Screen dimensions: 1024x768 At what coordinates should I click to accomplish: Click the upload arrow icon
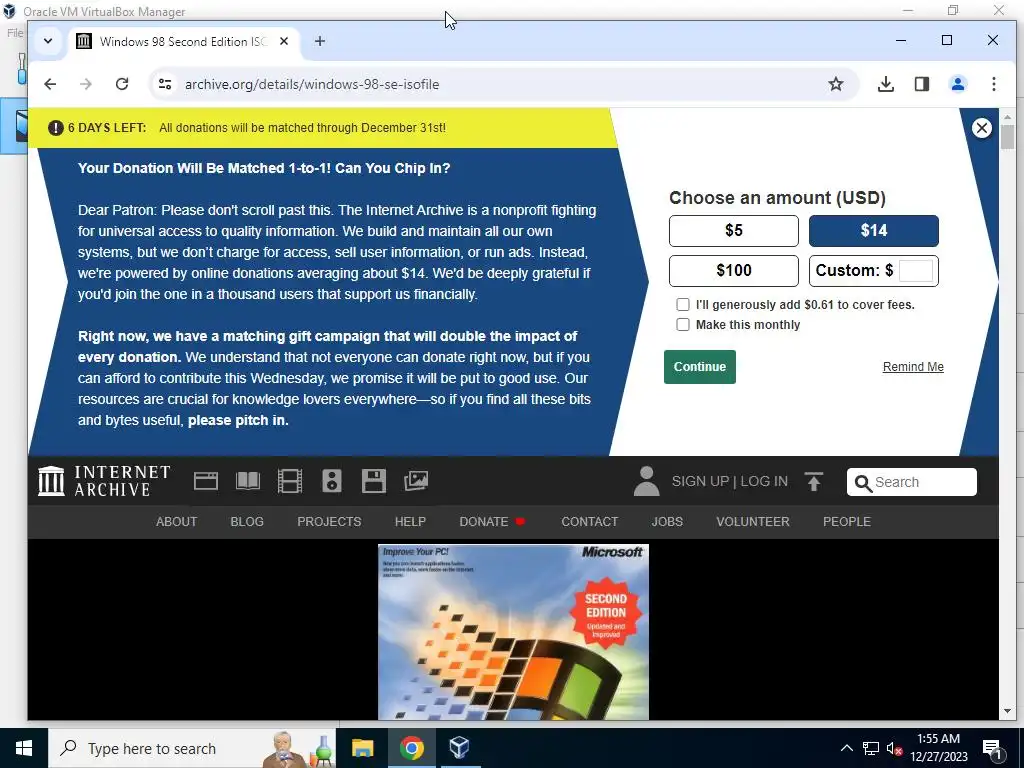coord(814,482)
